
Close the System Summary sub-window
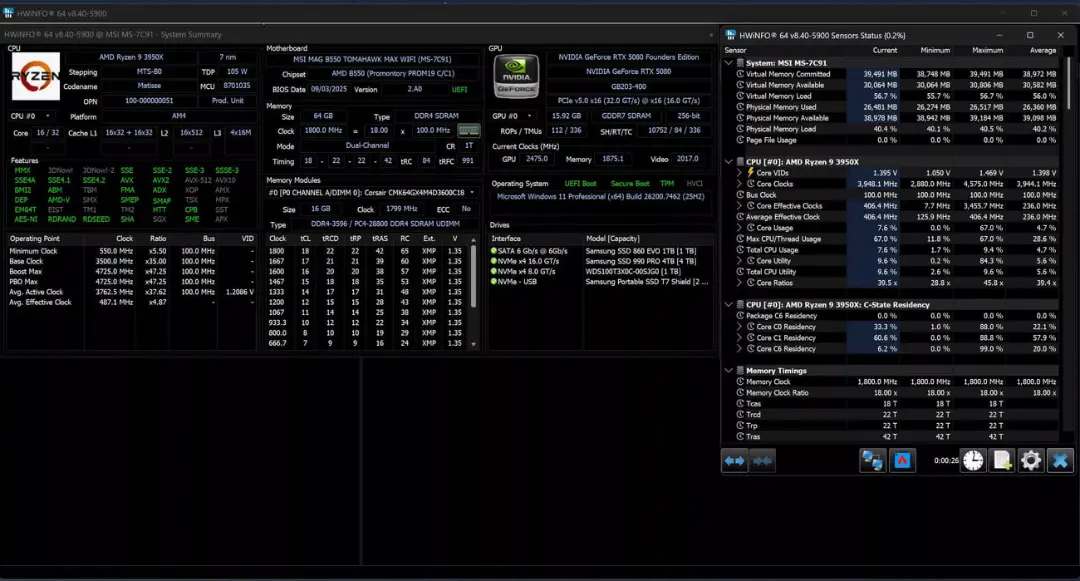tap(711, 34)
